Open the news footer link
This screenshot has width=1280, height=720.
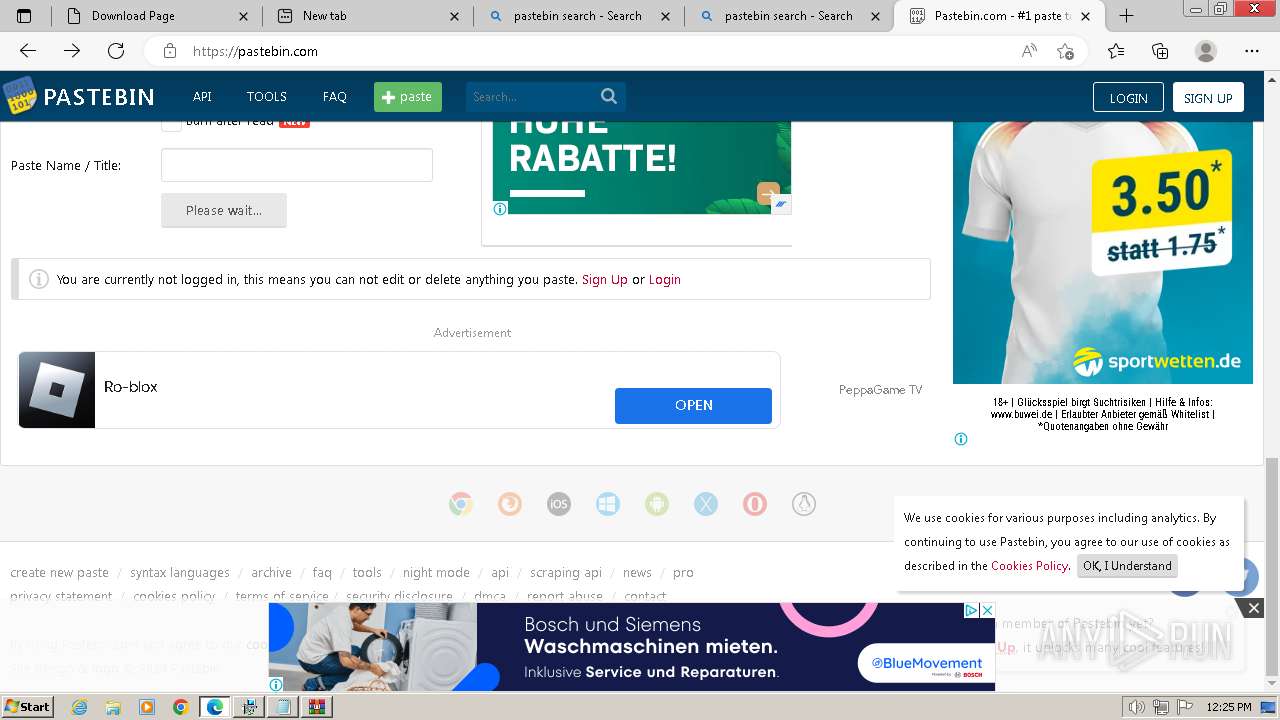click(x=637, y=573)
